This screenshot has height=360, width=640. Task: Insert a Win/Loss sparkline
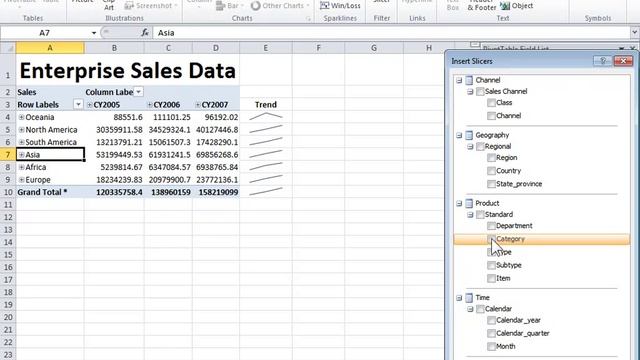point(340,6)
